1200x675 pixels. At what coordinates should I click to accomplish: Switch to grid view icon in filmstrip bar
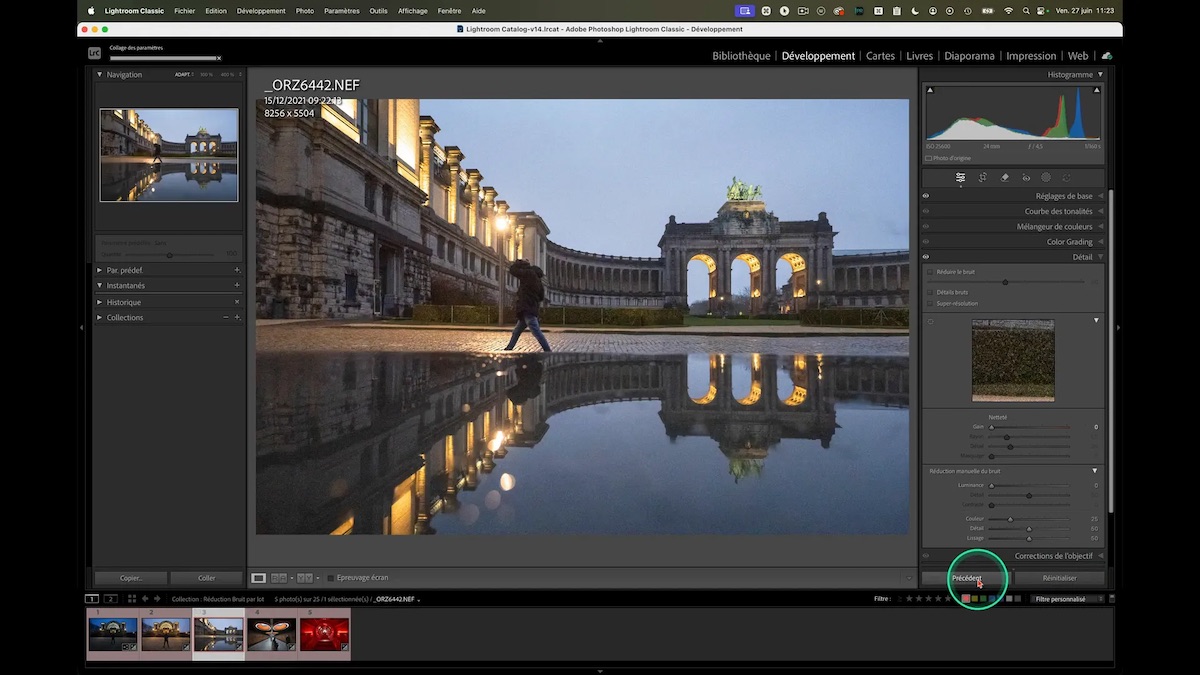[x=131, y=599]
